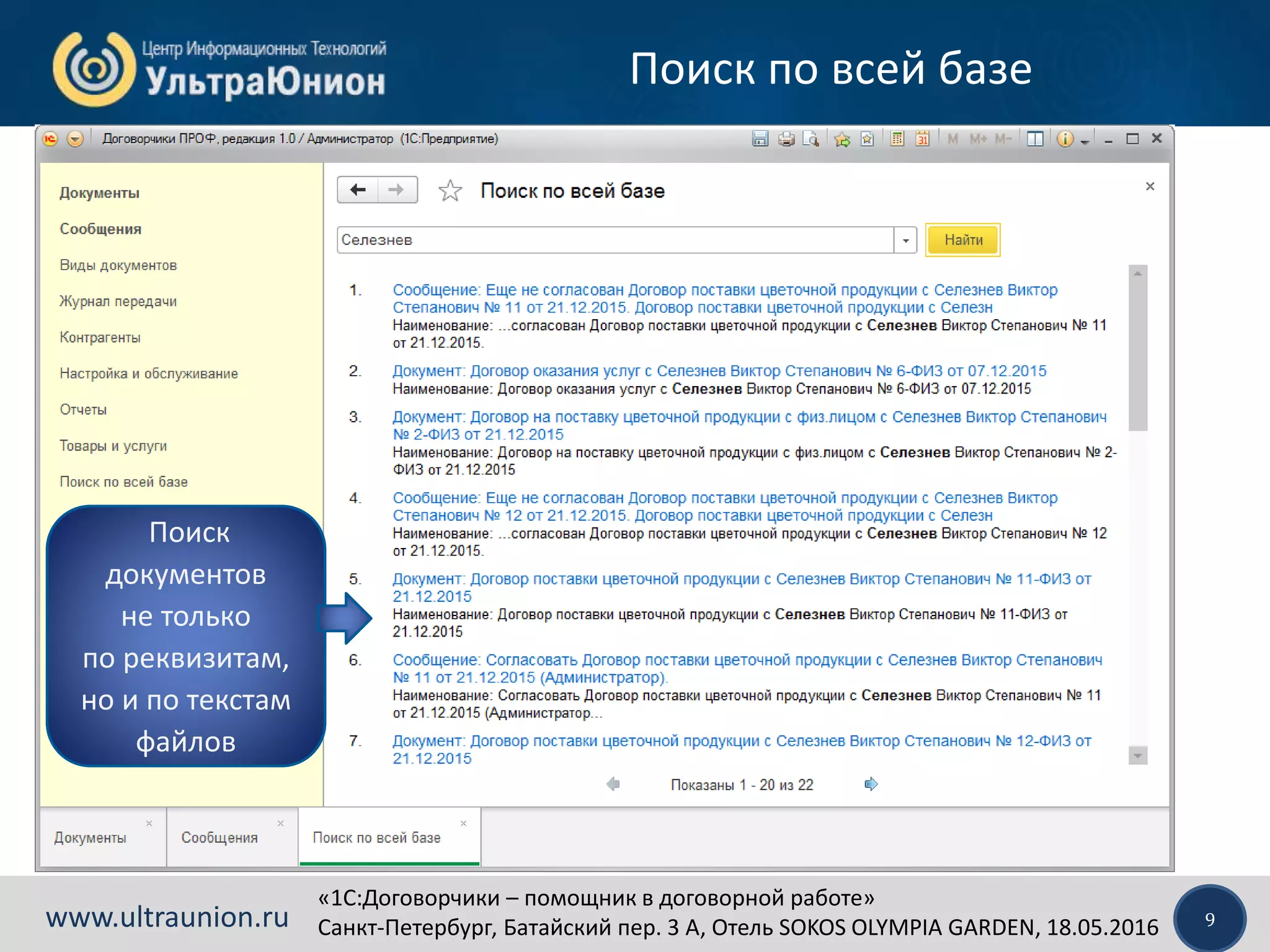Viewport: 1270px width, 952px height.
Task: Open the Calculator icon
Action: click(x=897, y=139)
